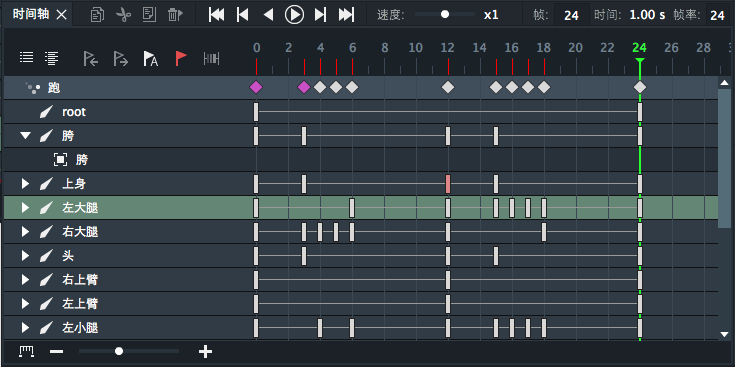The width and height of the screenshot is (735, 367).
Task: Select the 跑 animation row
Action: click(361, 88)
